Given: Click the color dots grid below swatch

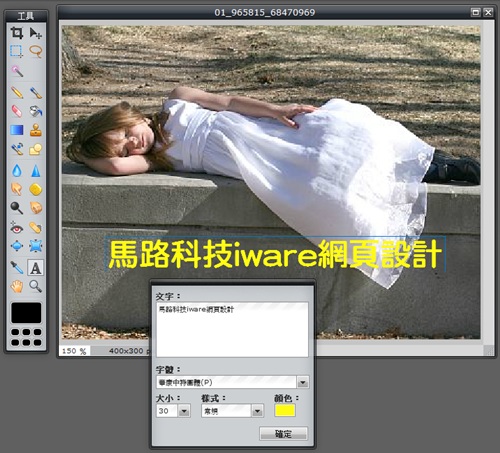Looking at the screenshot, I should tap(26, 337).
